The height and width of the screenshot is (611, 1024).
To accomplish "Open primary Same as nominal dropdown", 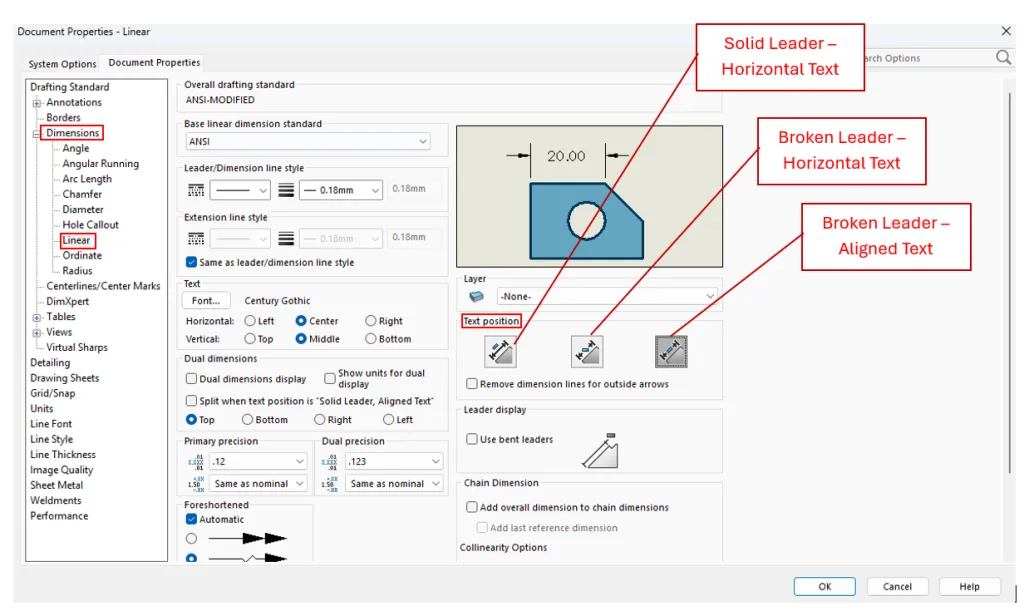I will coord(258,484).
